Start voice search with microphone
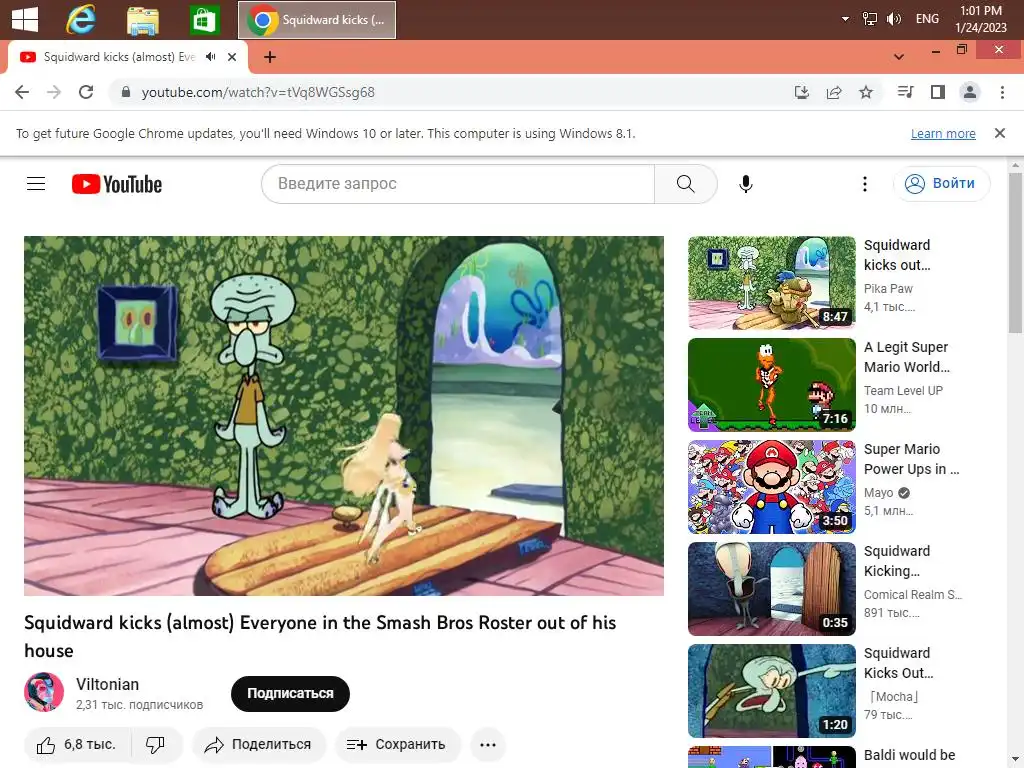The height and width of the screenshot is (768, 1024). pos(746,184)
